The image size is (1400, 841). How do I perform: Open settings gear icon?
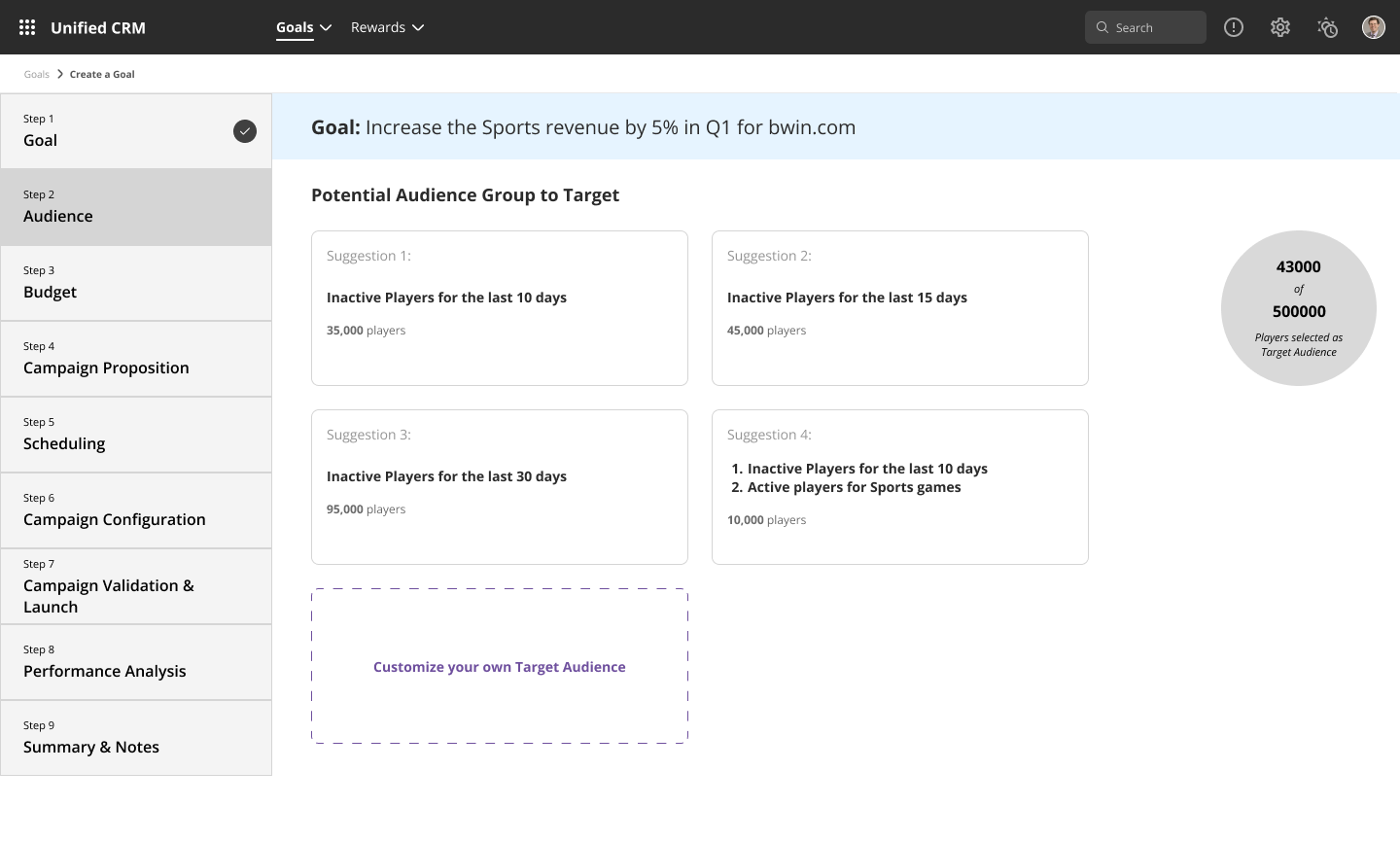pyautogui.click(x=1280, y=27)
